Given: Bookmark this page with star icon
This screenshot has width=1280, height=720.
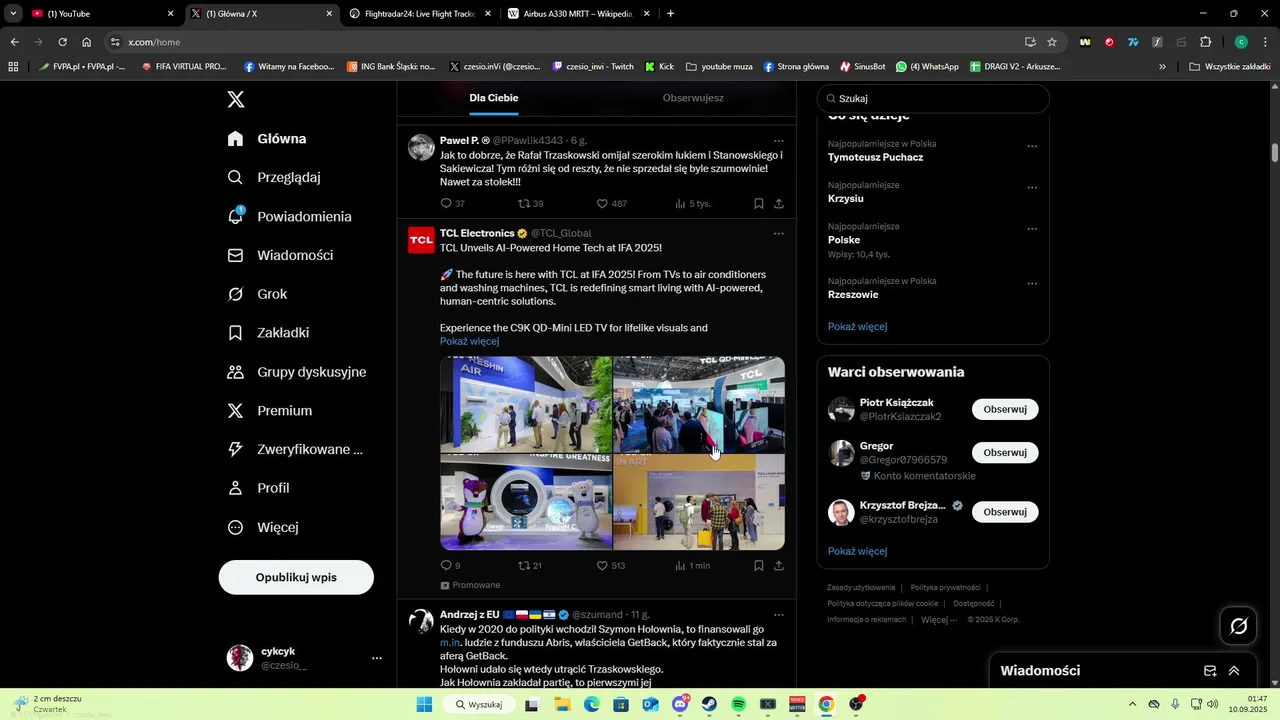Looking at the screenshot, I should coord(1052,42).
